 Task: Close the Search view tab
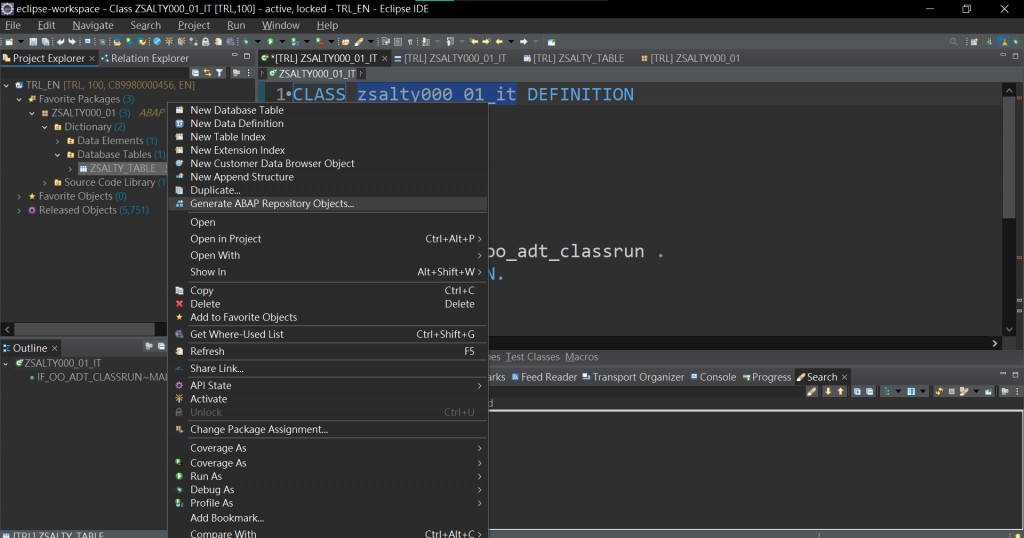pyautogui.click(x=844, y=377)
